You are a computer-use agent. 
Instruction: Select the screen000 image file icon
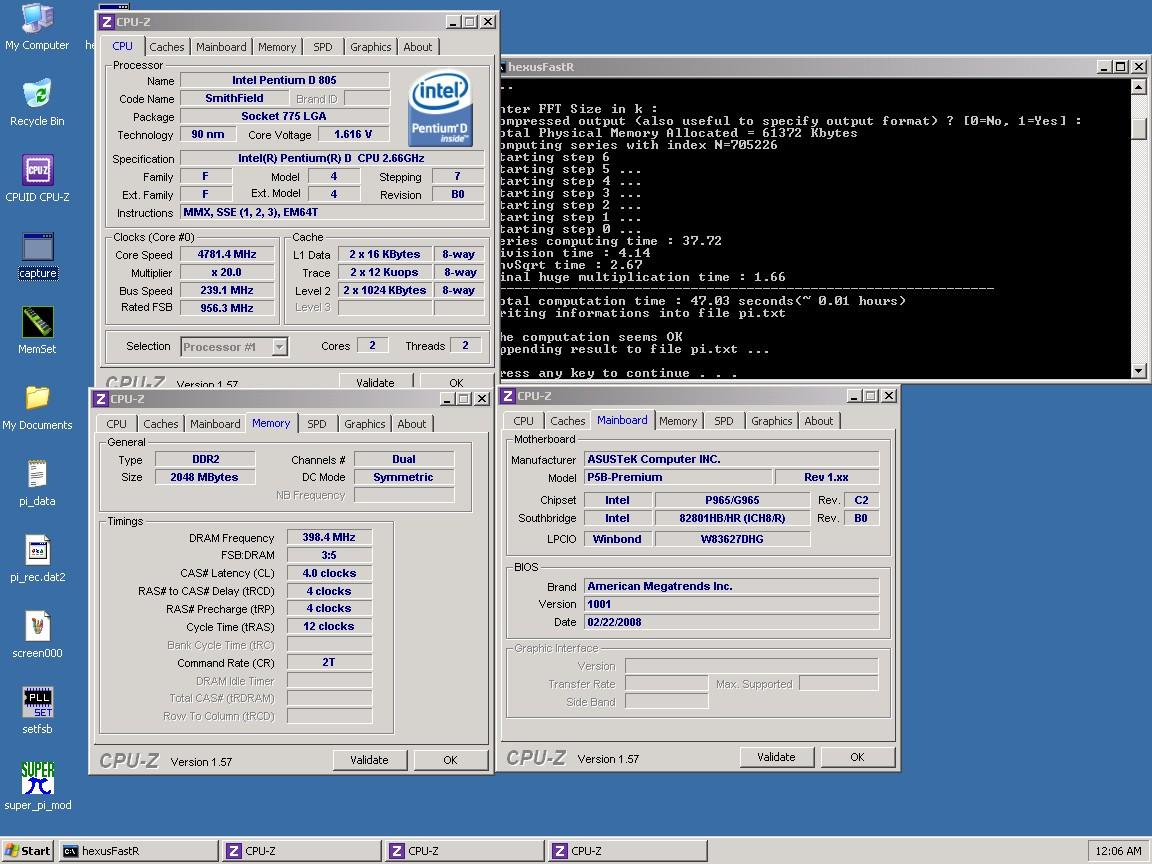pyautogui.click(x=37, y=635)
